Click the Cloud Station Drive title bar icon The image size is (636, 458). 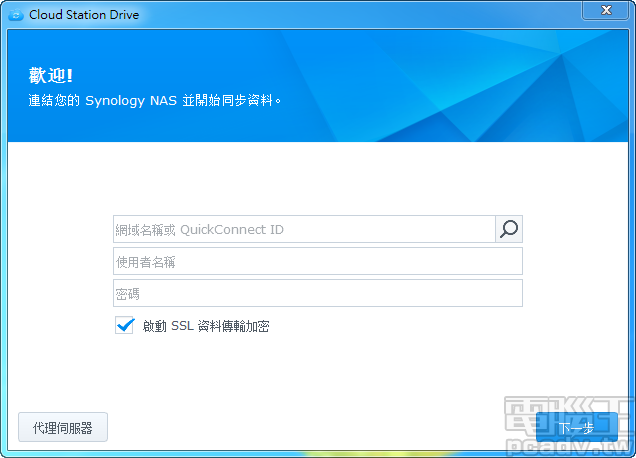16,15
